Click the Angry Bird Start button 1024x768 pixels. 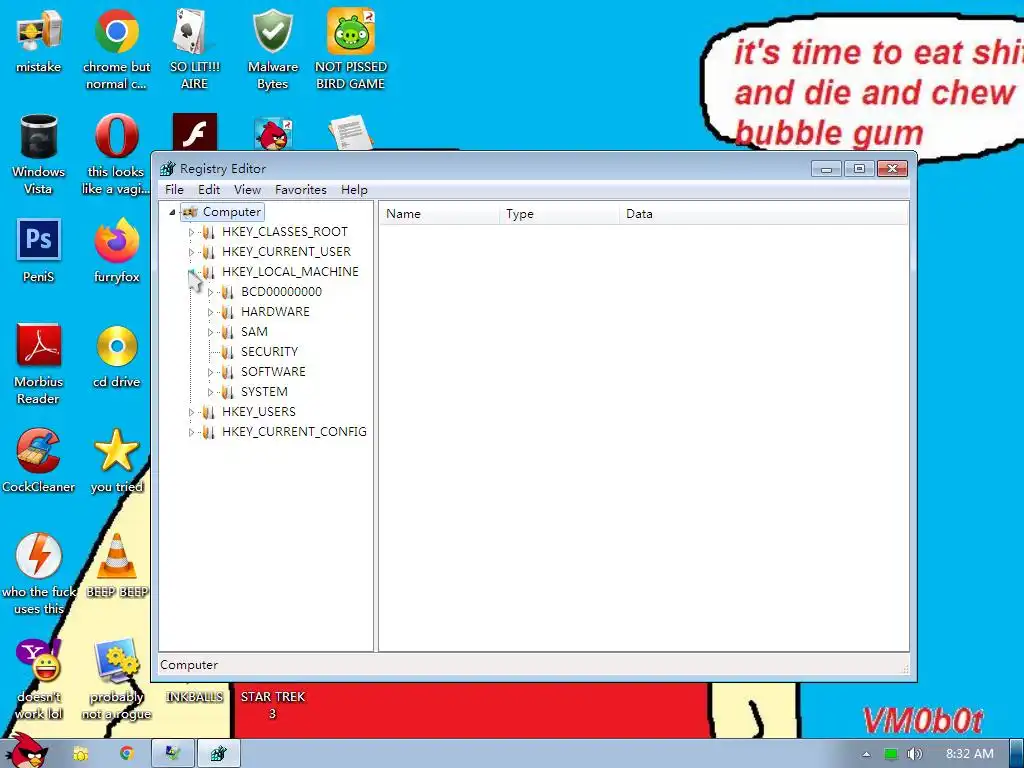(x=26, y=751)
